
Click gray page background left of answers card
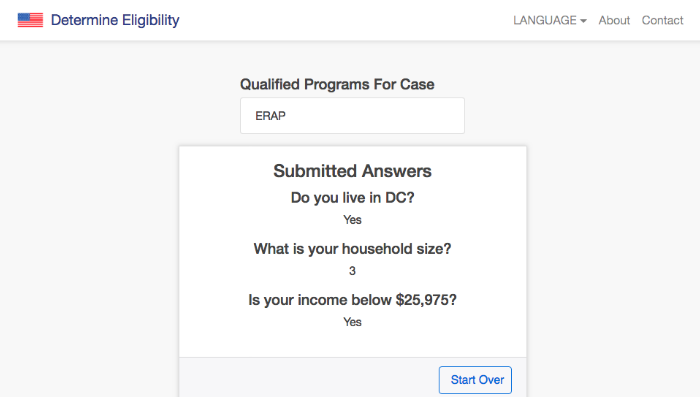89,268
